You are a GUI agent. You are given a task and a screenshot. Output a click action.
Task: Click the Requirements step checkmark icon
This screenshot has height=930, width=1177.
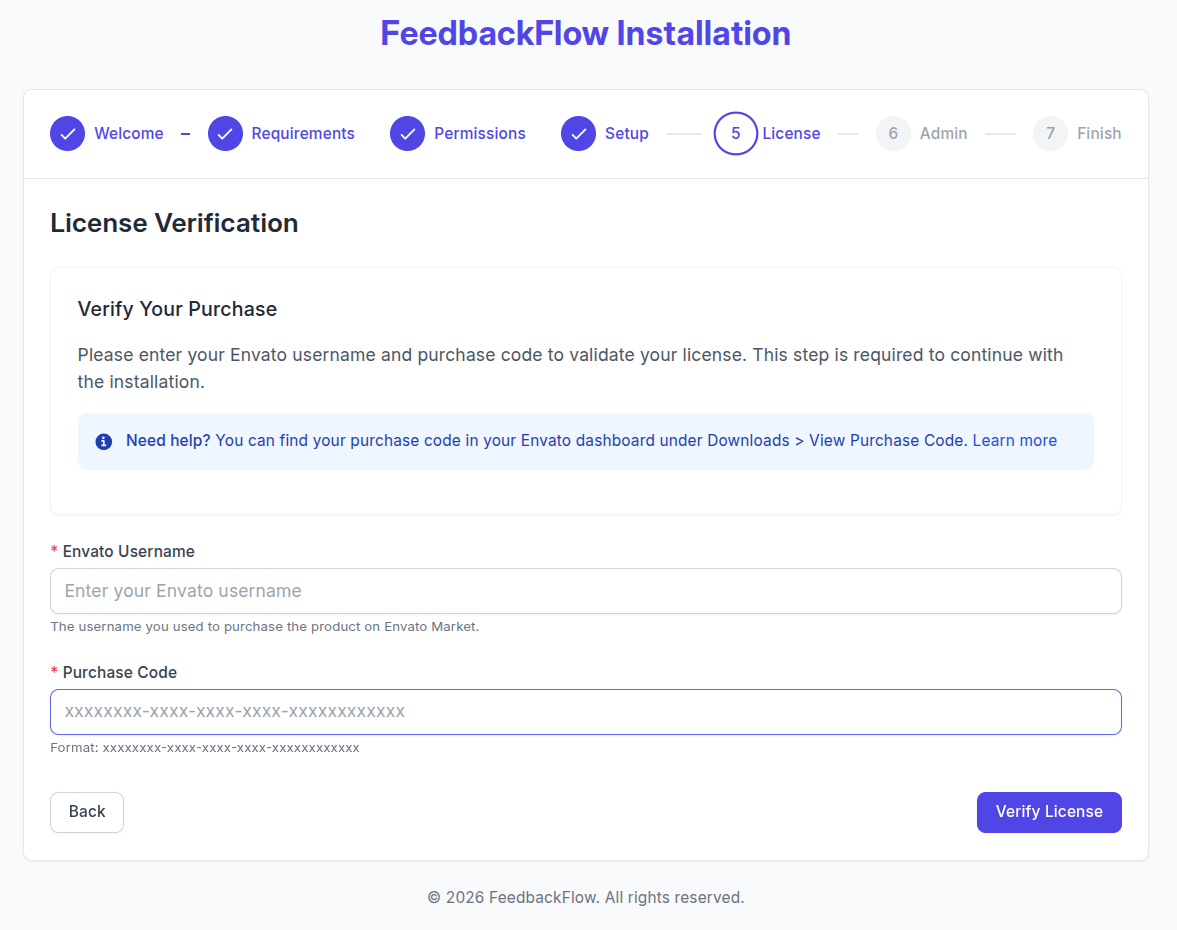(225, 133)
